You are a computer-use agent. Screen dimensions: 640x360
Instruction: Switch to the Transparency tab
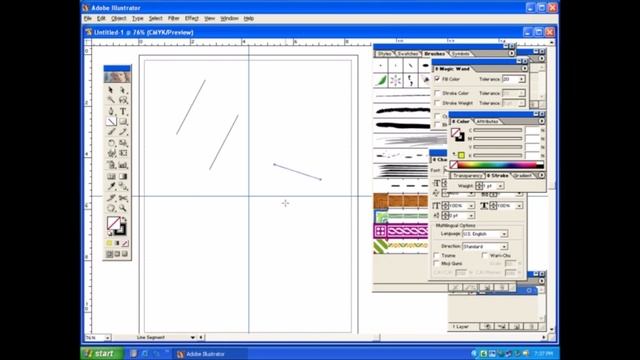tap(467, 176)
